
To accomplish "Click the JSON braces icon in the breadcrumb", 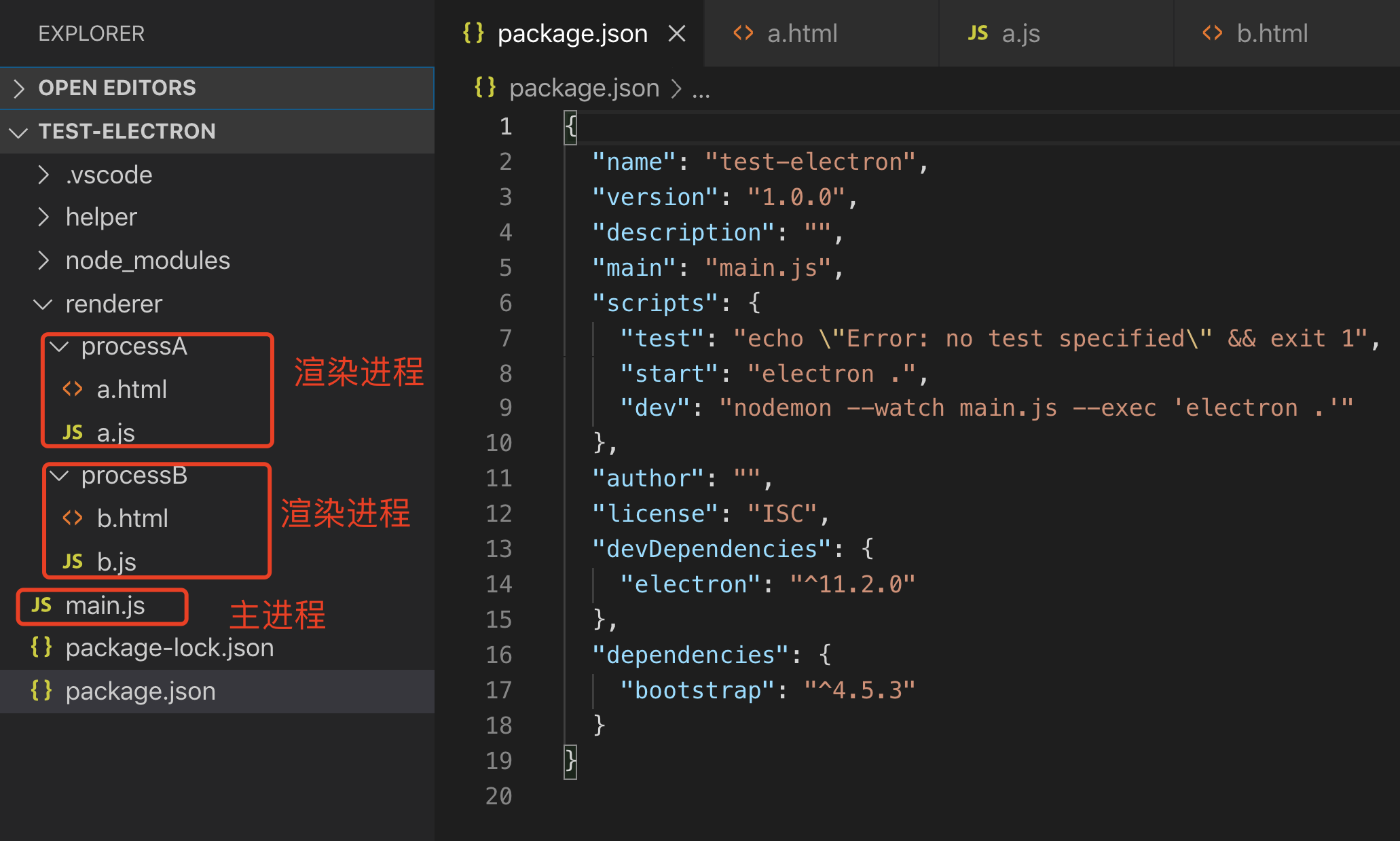I will click(485, 88).
